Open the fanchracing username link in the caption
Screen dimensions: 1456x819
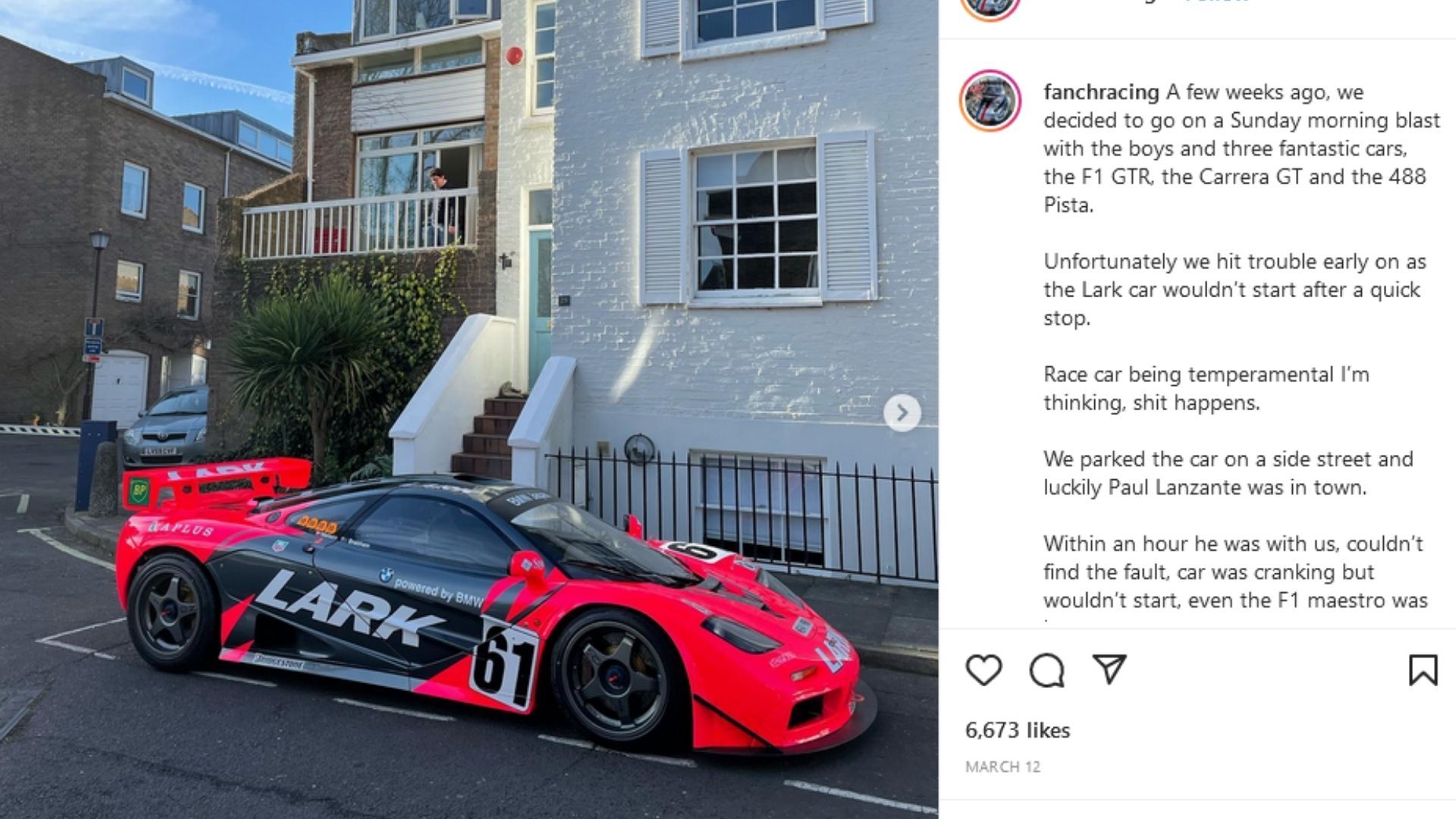point(1101,93)
